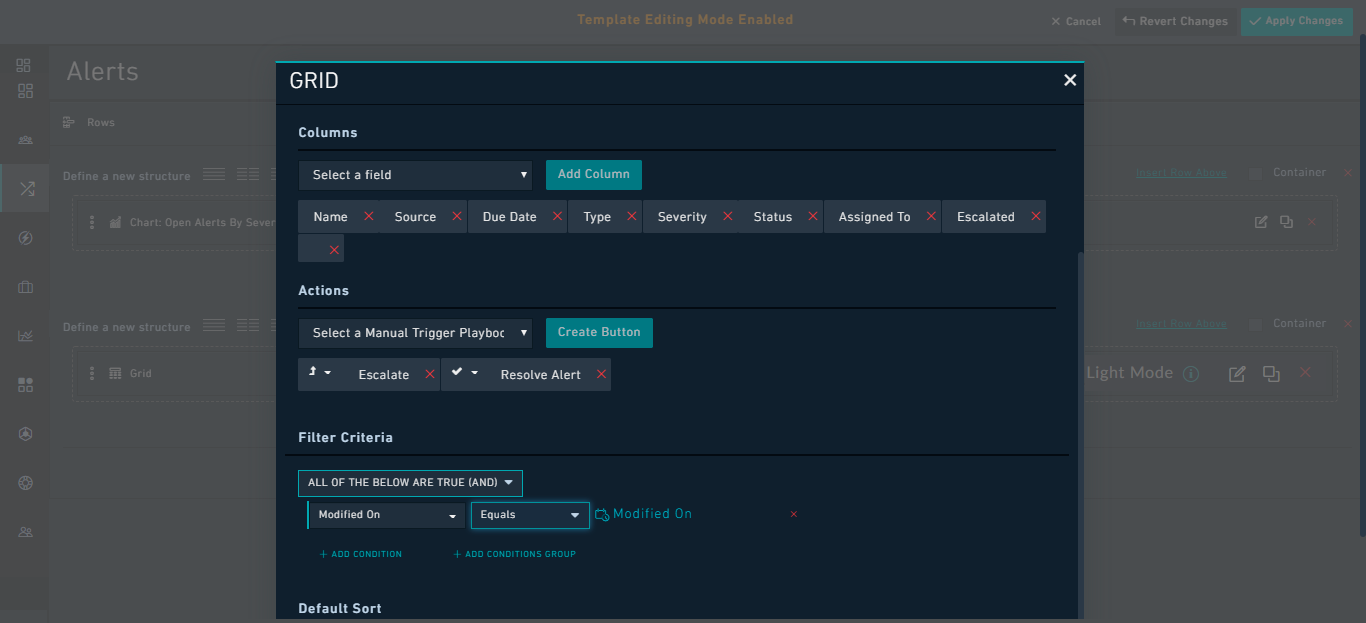Screen dimensions: 1366x623
Task: Click the duplicate icon beside Light Mode grid
Action: coord(1271,373)
